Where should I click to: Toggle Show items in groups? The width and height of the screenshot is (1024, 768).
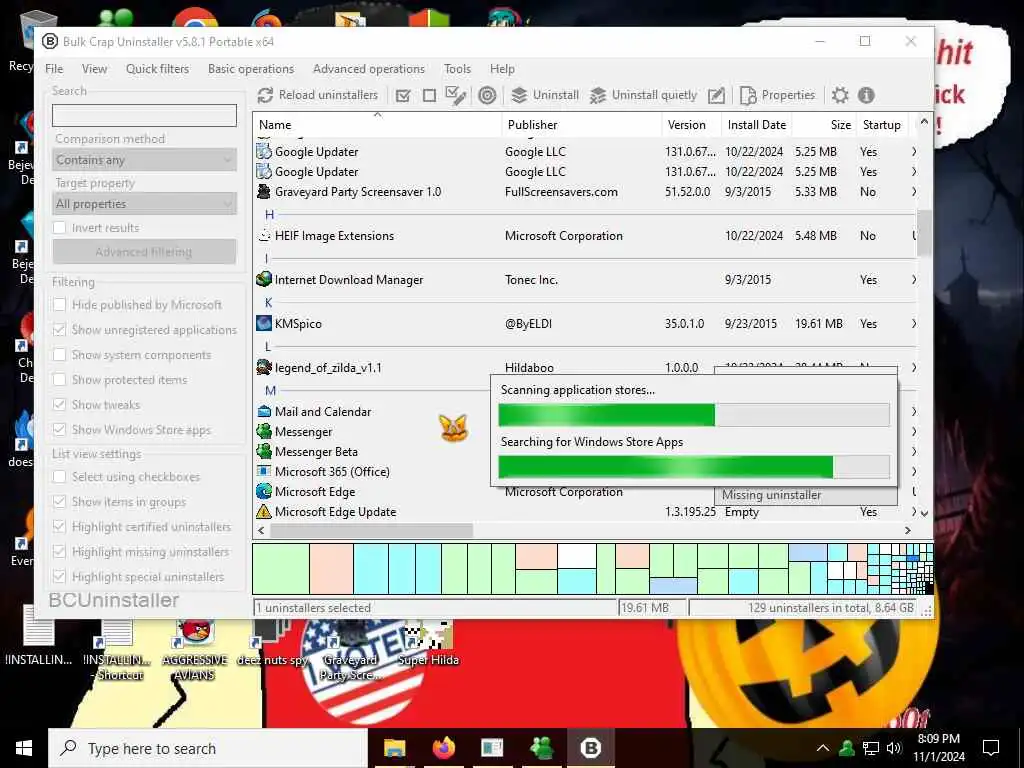coord(59,502)
